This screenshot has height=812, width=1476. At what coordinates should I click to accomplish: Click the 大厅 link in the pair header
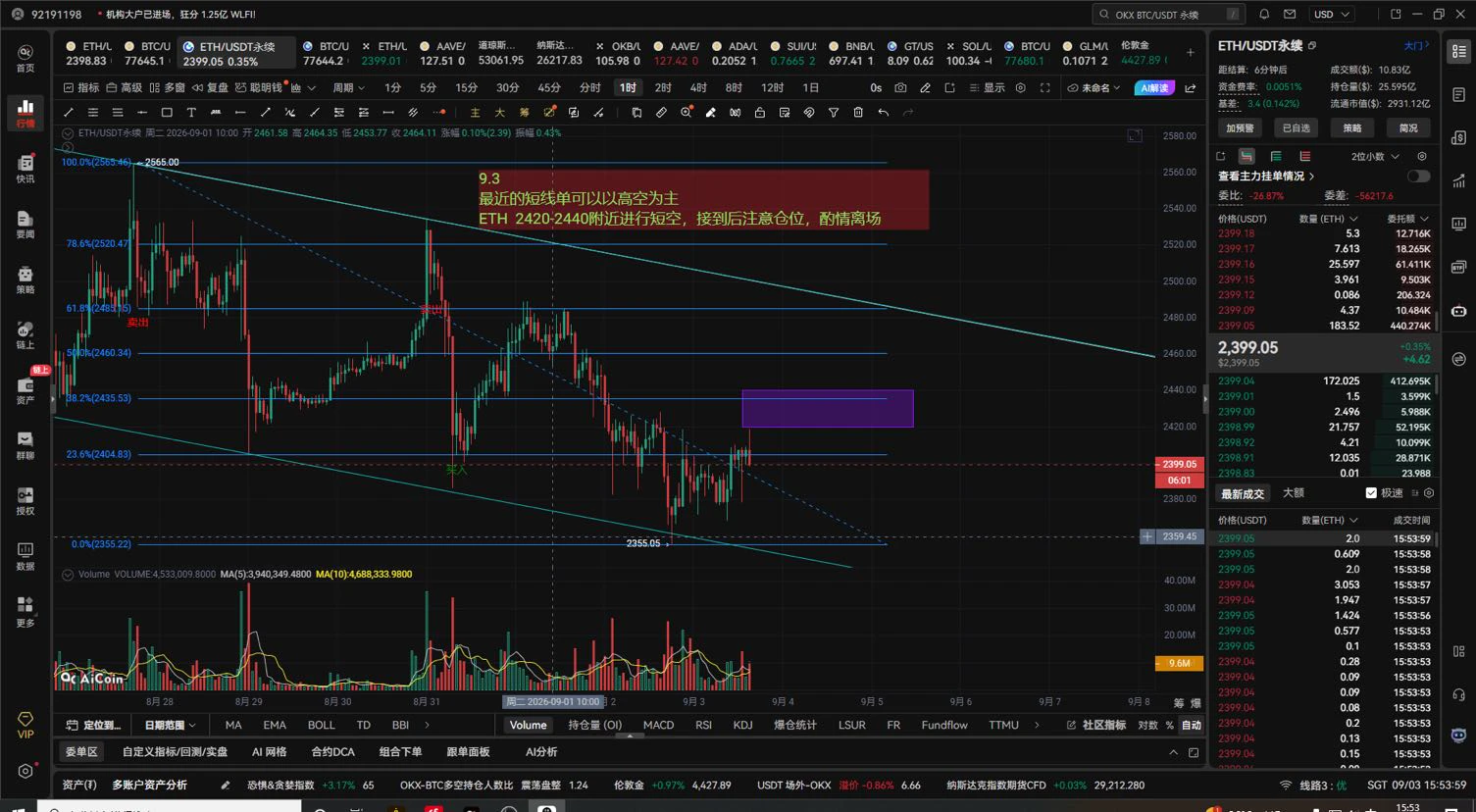[1417, 46]
